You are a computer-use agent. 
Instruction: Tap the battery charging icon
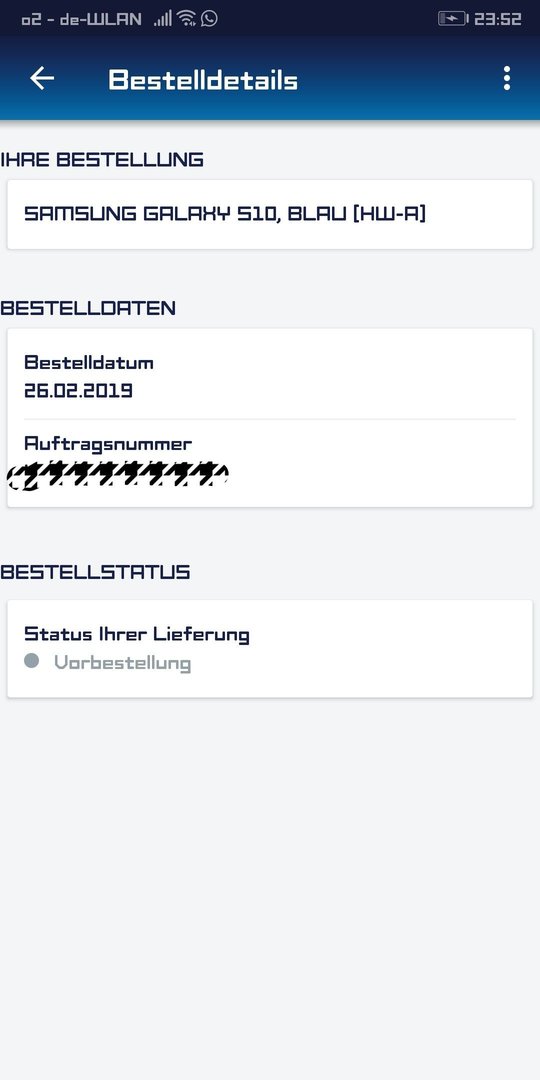click(x=453, y=19)
